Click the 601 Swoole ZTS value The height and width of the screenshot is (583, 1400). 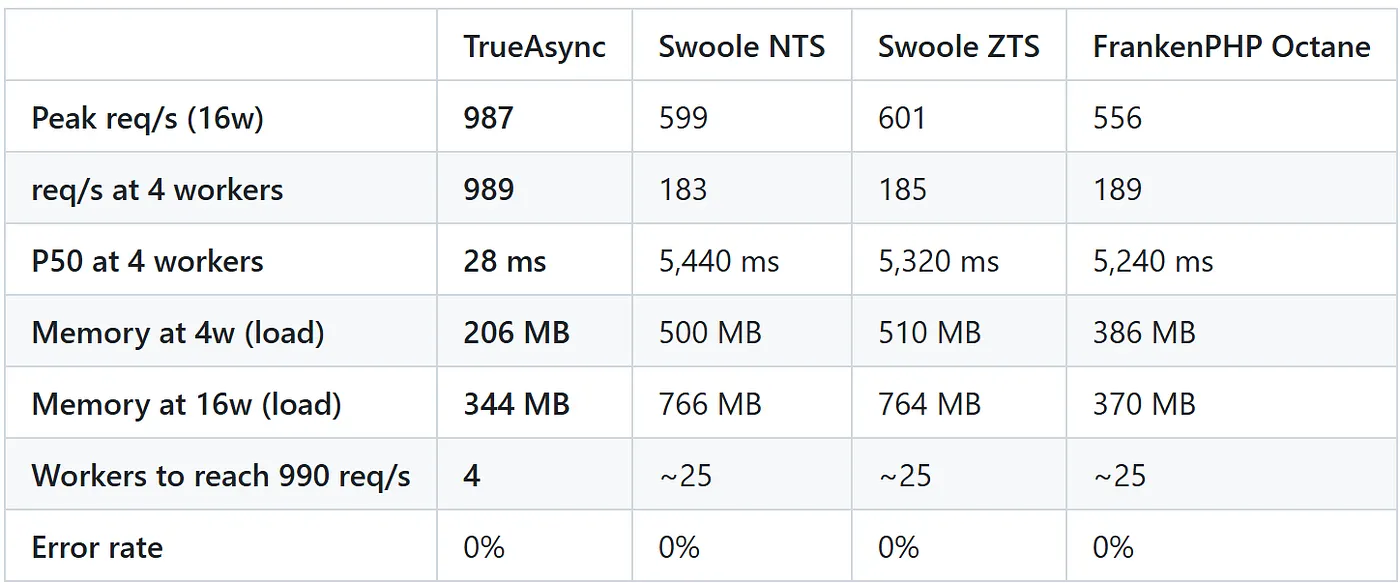(902, 118)
